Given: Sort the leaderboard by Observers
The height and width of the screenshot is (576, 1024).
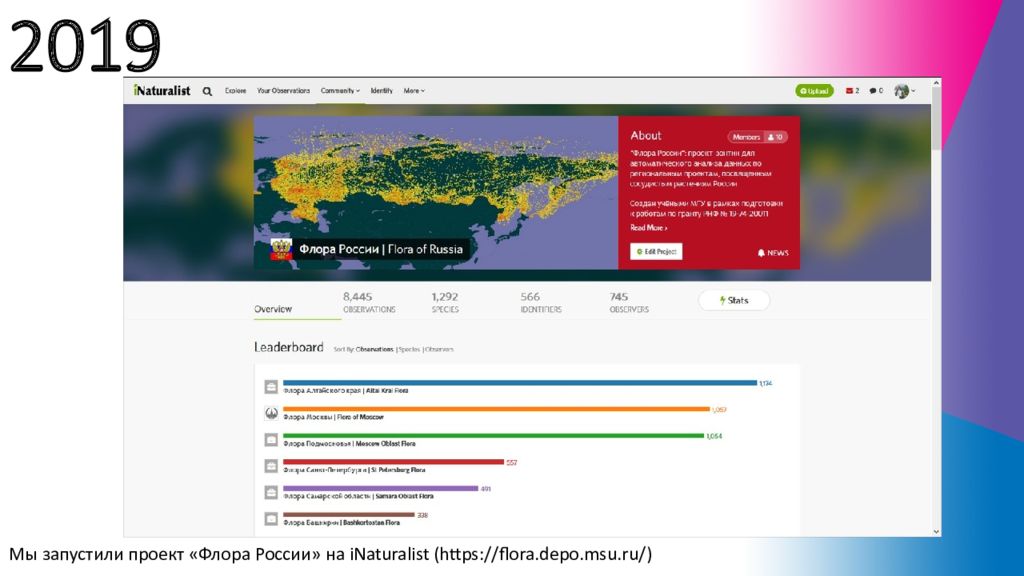Looking at the screenshot, I should point(439,349).
